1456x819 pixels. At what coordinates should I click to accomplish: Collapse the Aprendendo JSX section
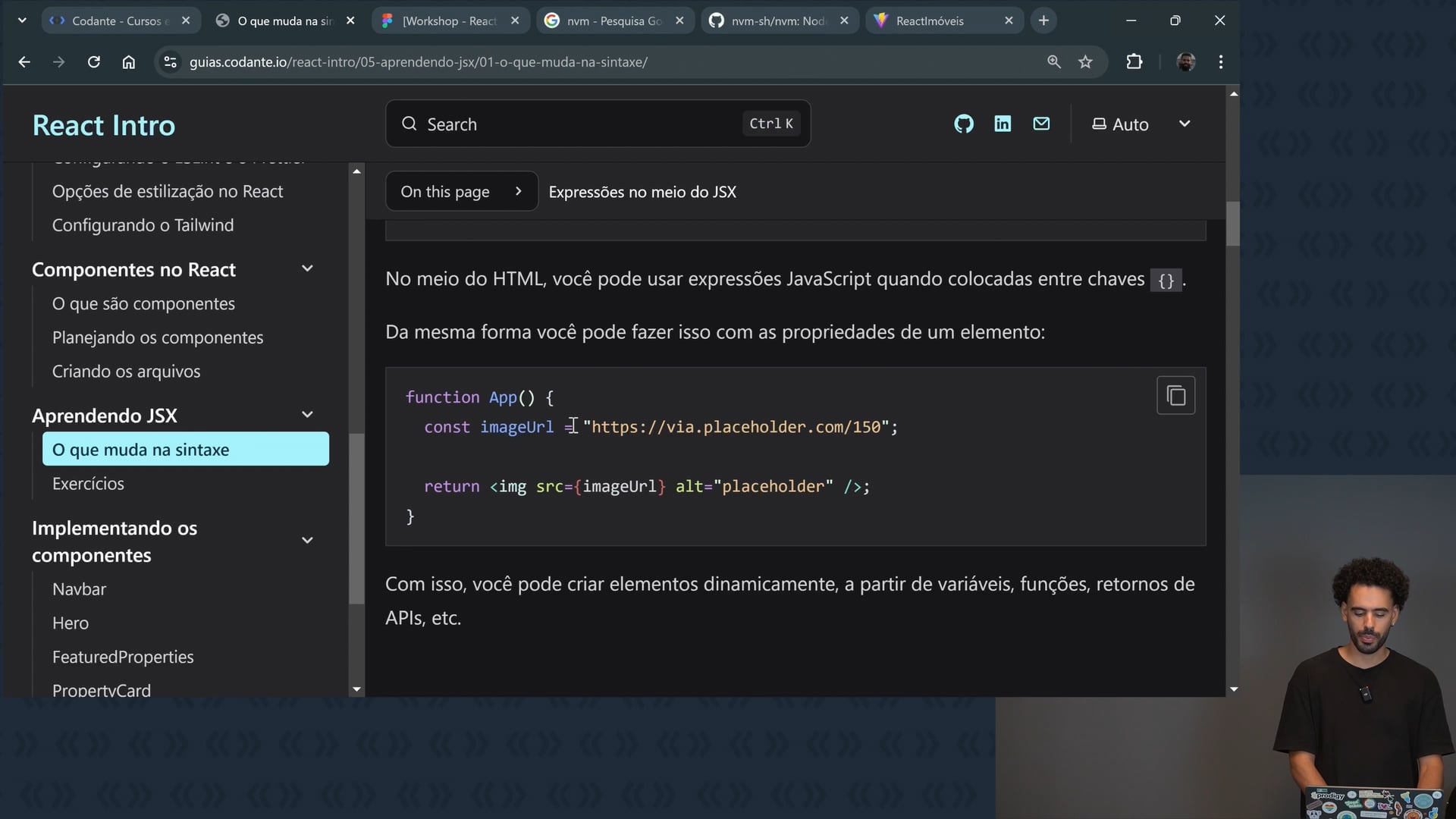point(307,415)
